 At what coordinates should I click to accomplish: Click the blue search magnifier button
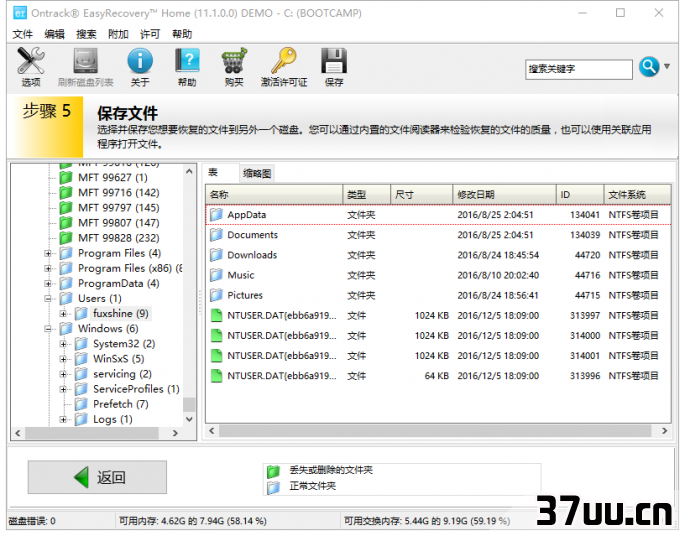[x=649, y=67]
